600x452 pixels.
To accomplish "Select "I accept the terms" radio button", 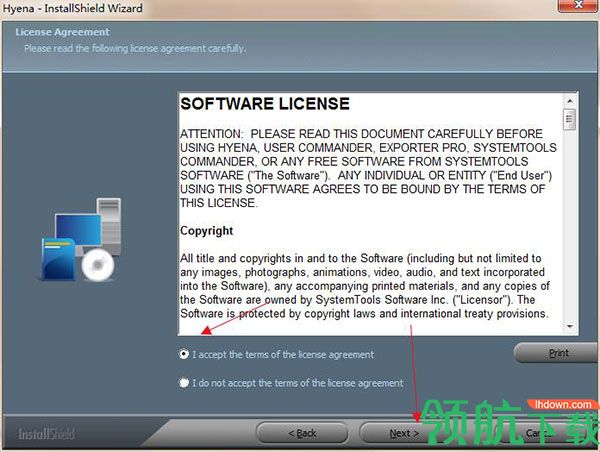I will click(x=184, y=354).
